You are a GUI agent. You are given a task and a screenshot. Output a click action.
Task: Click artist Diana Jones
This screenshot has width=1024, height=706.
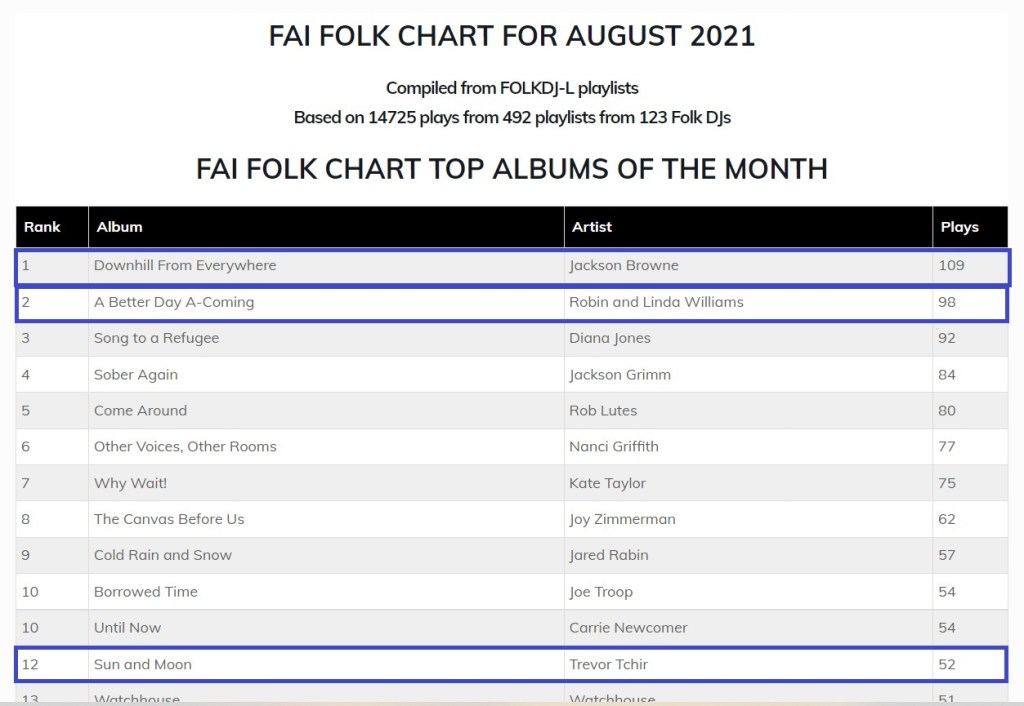(610, 338)
